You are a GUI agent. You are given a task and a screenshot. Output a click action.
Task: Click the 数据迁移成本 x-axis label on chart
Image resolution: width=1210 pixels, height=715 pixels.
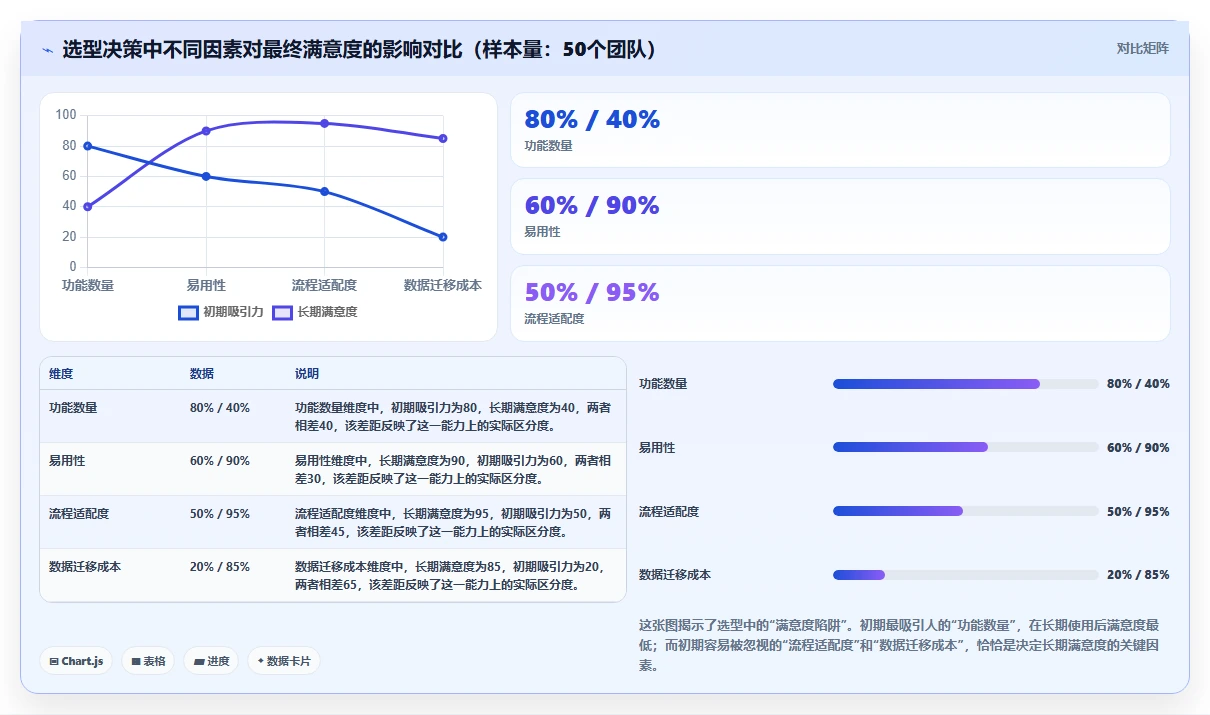click(442, 285)
